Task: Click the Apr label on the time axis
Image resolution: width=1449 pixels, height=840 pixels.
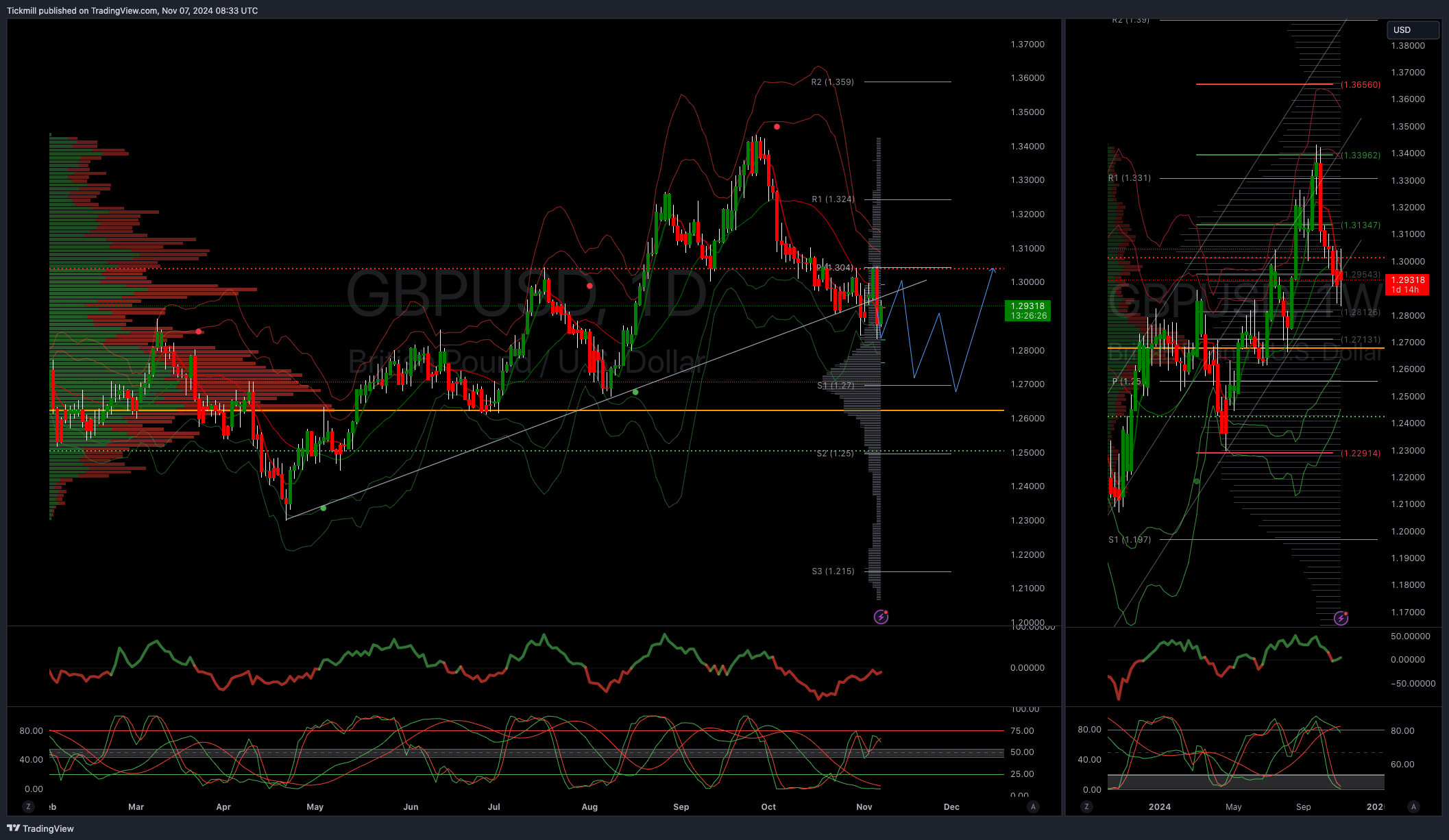Action: point(223,807)
